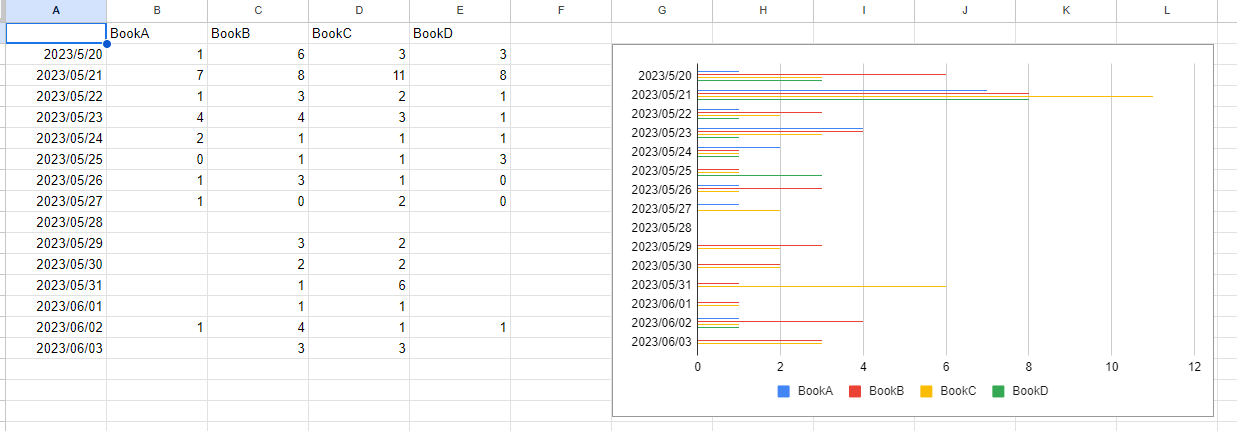Click date cell 2023/05/28
This screenshot has height=431, width=1237.
[x=56, y=222]
